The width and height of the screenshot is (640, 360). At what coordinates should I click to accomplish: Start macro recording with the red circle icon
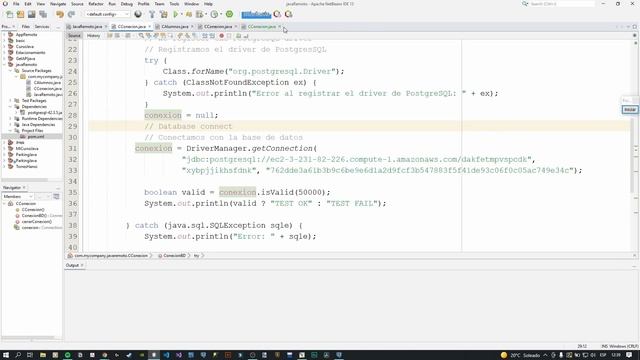point(222,36)
